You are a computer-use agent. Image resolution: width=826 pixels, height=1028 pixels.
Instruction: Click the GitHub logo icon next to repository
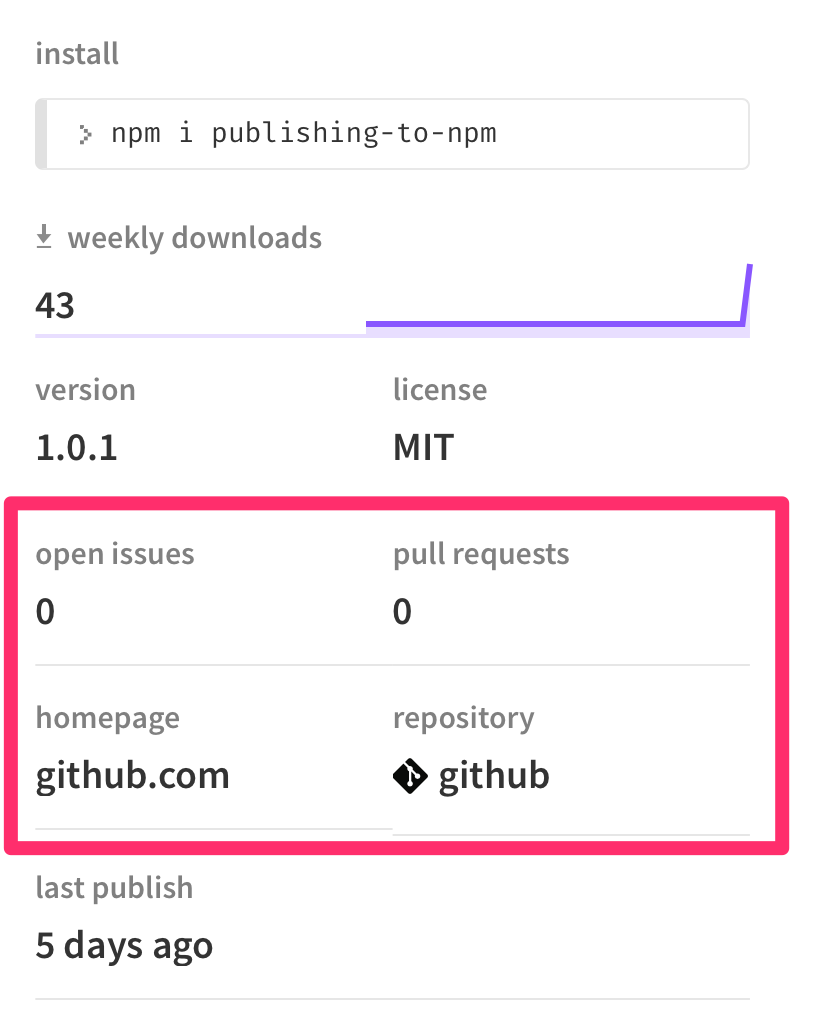[x=412, y=774]
